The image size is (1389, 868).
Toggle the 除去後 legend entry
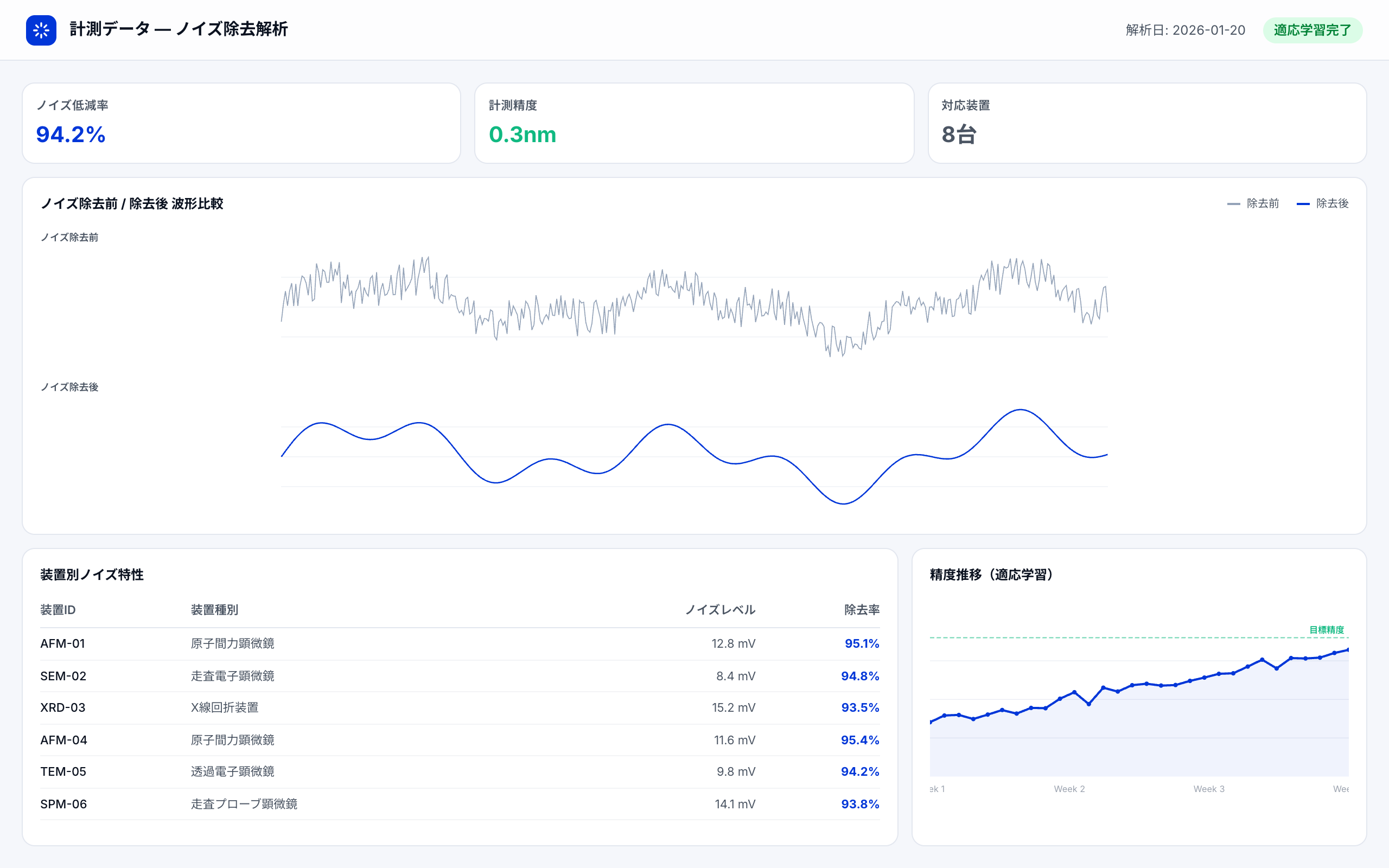[x=1331, y=203]
